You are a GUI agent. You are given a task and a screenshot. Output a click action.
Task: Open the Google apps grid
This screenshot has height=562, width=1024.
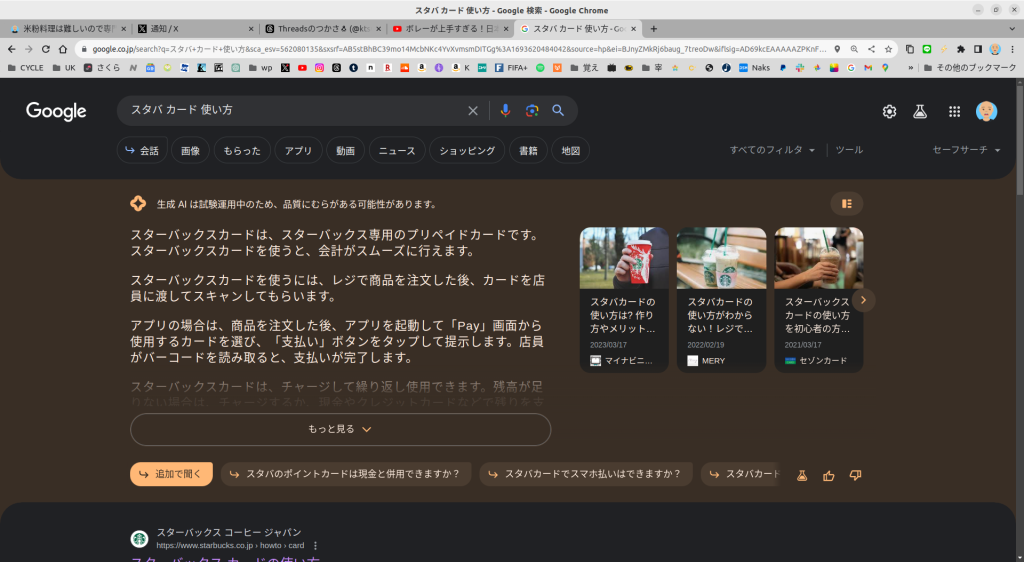coord(954,112)
